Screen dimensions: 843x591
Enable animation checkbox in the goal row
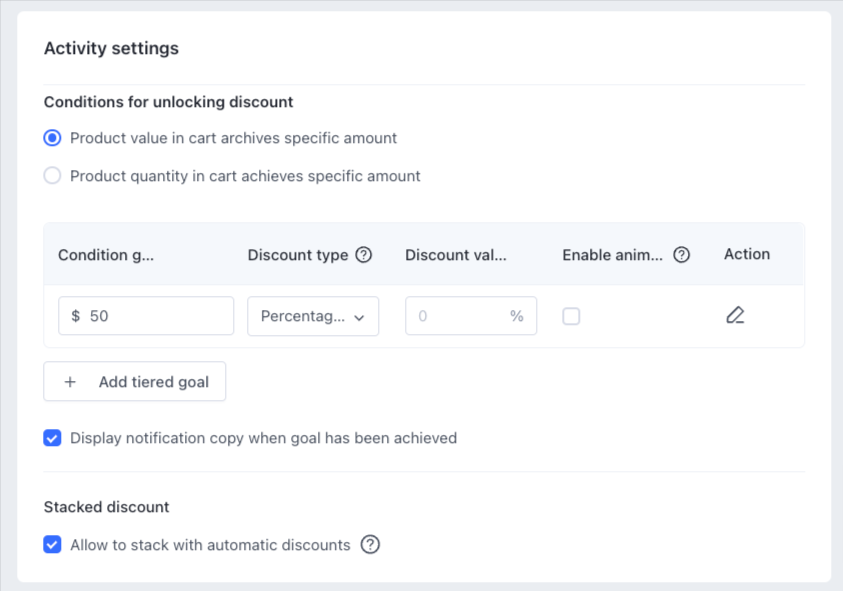tap(571, 316)
